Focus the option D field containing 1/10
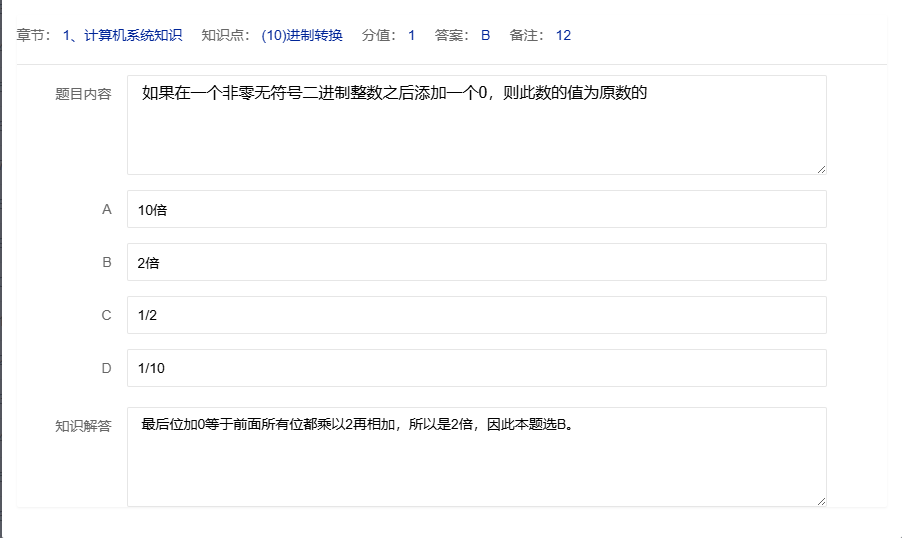 (x=476, y=368)
